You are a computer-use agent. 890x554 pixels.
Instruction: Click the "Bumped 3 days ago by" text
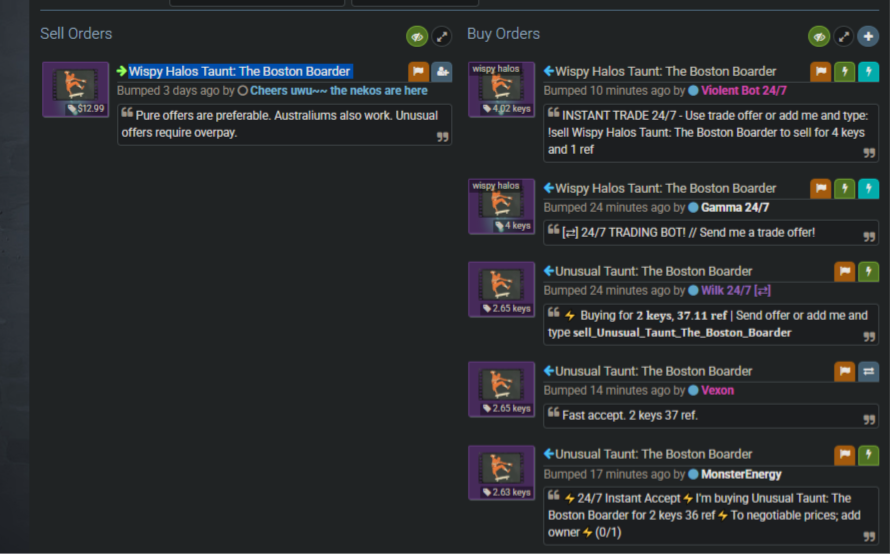tap(175, 91)
